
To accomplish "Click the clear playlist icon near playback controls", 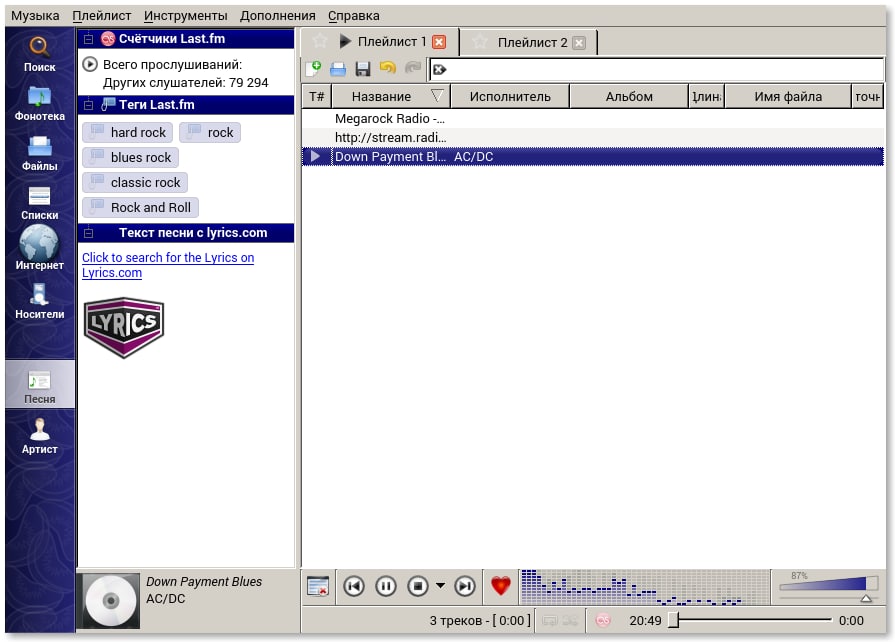I will [318, 586].
